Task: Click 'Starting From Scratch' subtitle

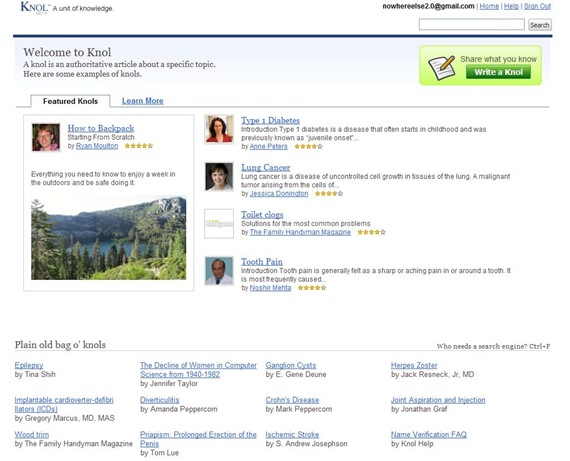Action: [x=101, y=137]
